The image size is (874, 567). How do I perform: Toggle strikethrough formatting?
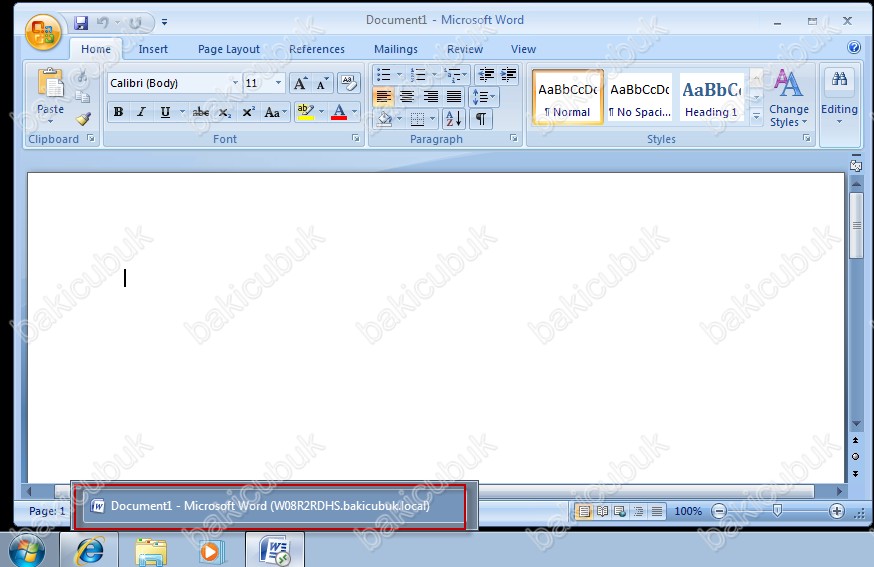coord(201,112)
